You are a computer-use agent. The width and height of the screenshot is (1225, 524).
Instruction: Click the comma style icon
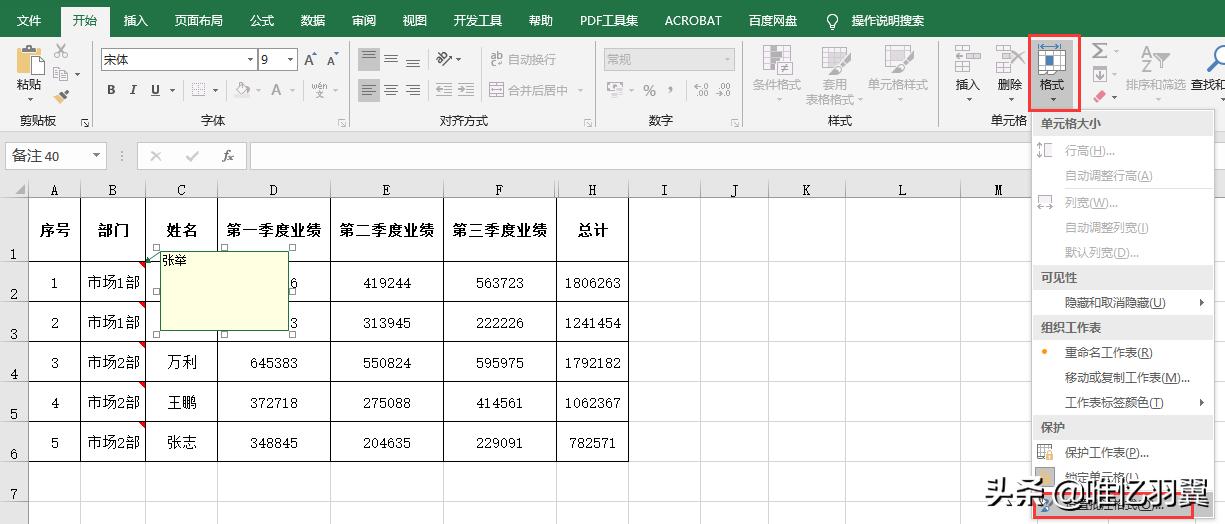point(672,90)
